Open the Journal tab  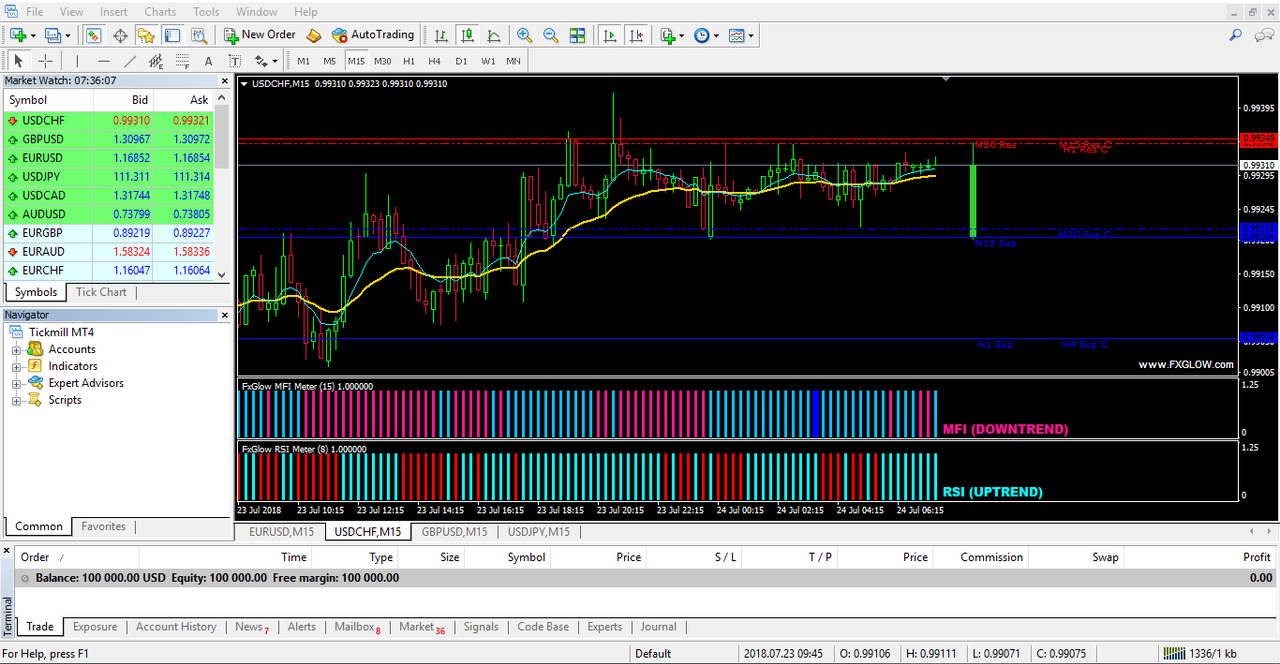click(x=658, y=627)
